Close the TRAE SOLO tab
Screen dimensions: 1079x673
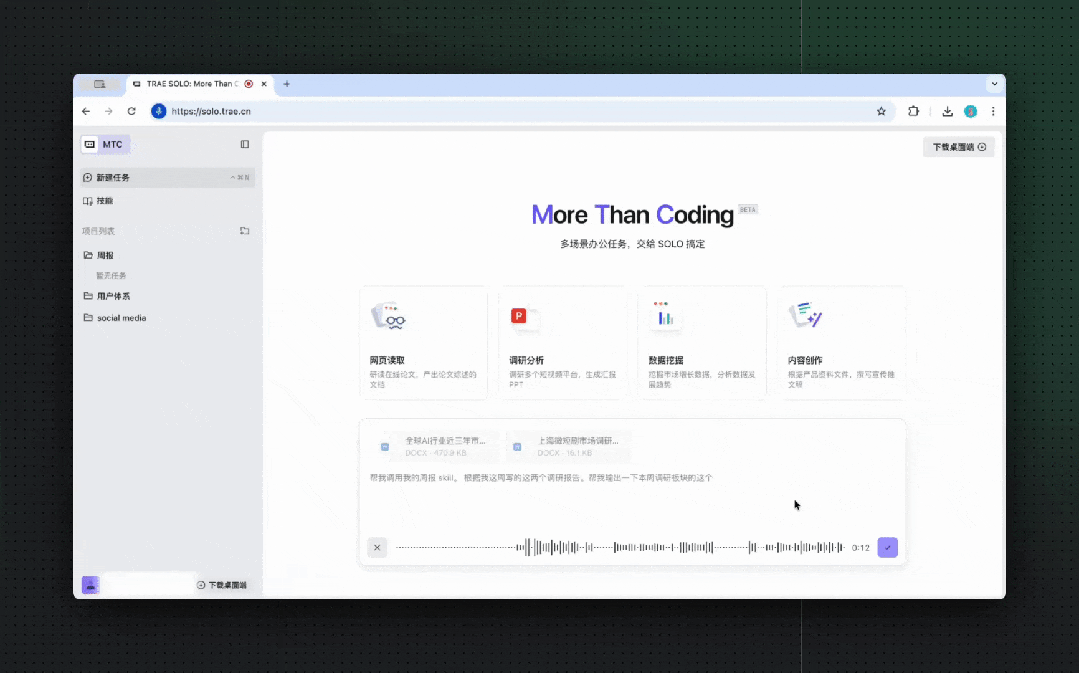click(x=264, y=84)
